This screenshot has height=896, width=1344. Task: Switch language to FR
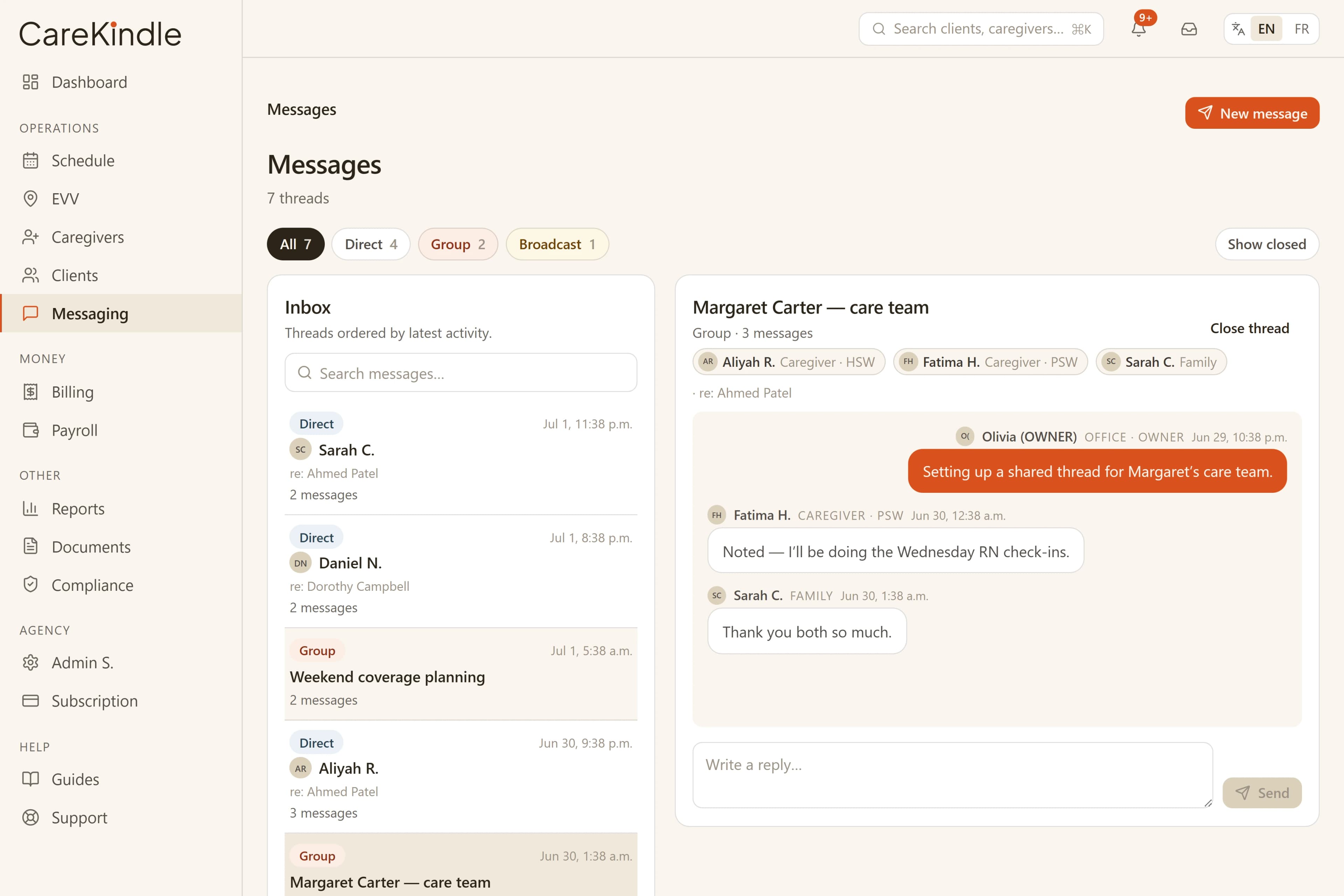[1302, 29]
